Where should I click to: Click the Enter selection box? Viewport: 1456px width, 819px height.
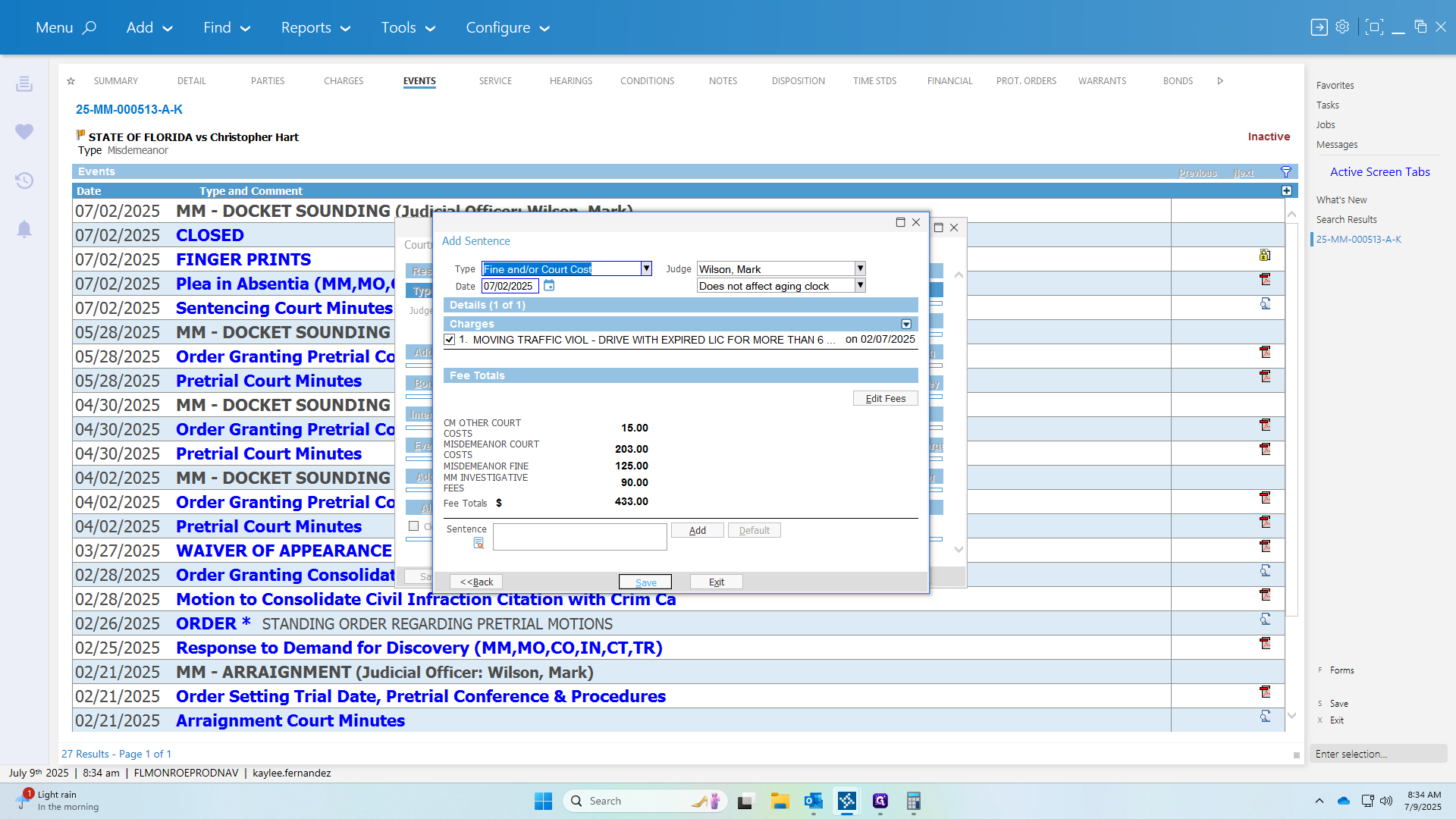pos(1378,754)
